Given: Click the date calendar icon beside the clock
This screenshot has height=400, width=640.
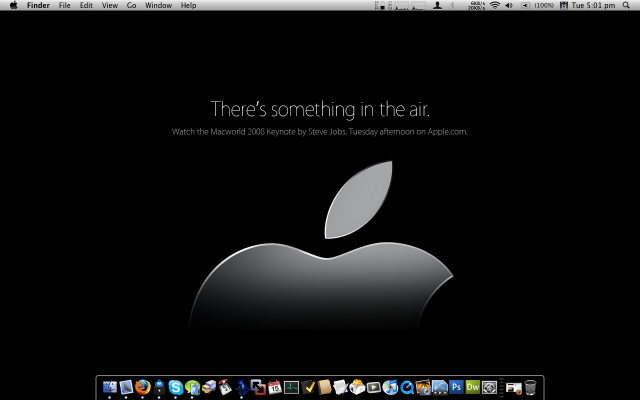Looking at the screenshot, I should pyautogui.click(x=564, y=5).
